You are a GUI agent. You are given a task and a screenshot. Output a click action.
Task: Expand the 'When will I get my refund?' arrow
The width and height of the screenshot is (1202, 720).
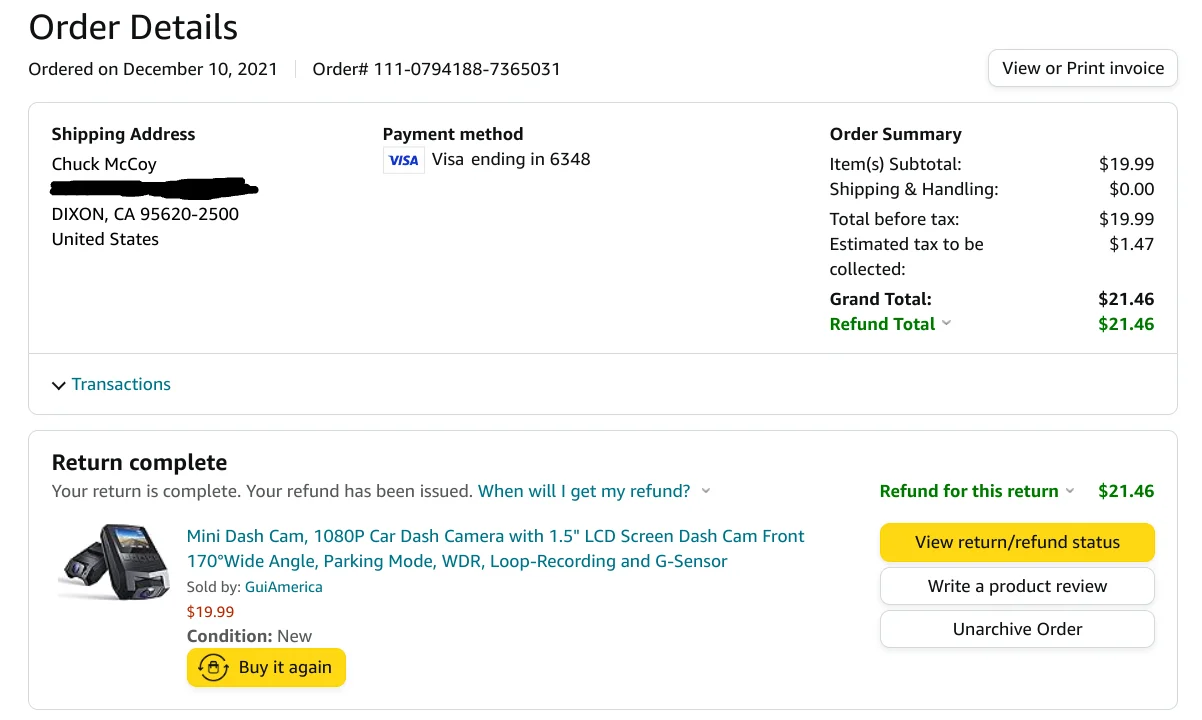pos(706,491)
